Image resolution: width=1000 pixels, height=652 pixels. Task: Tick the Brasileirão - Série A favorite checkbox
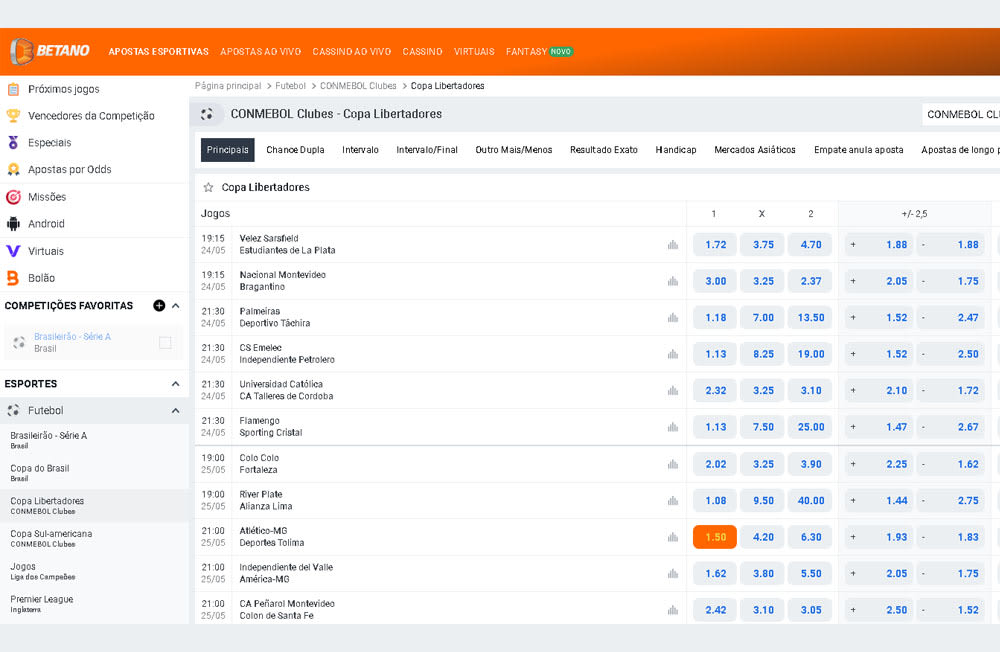pos(165,343)
